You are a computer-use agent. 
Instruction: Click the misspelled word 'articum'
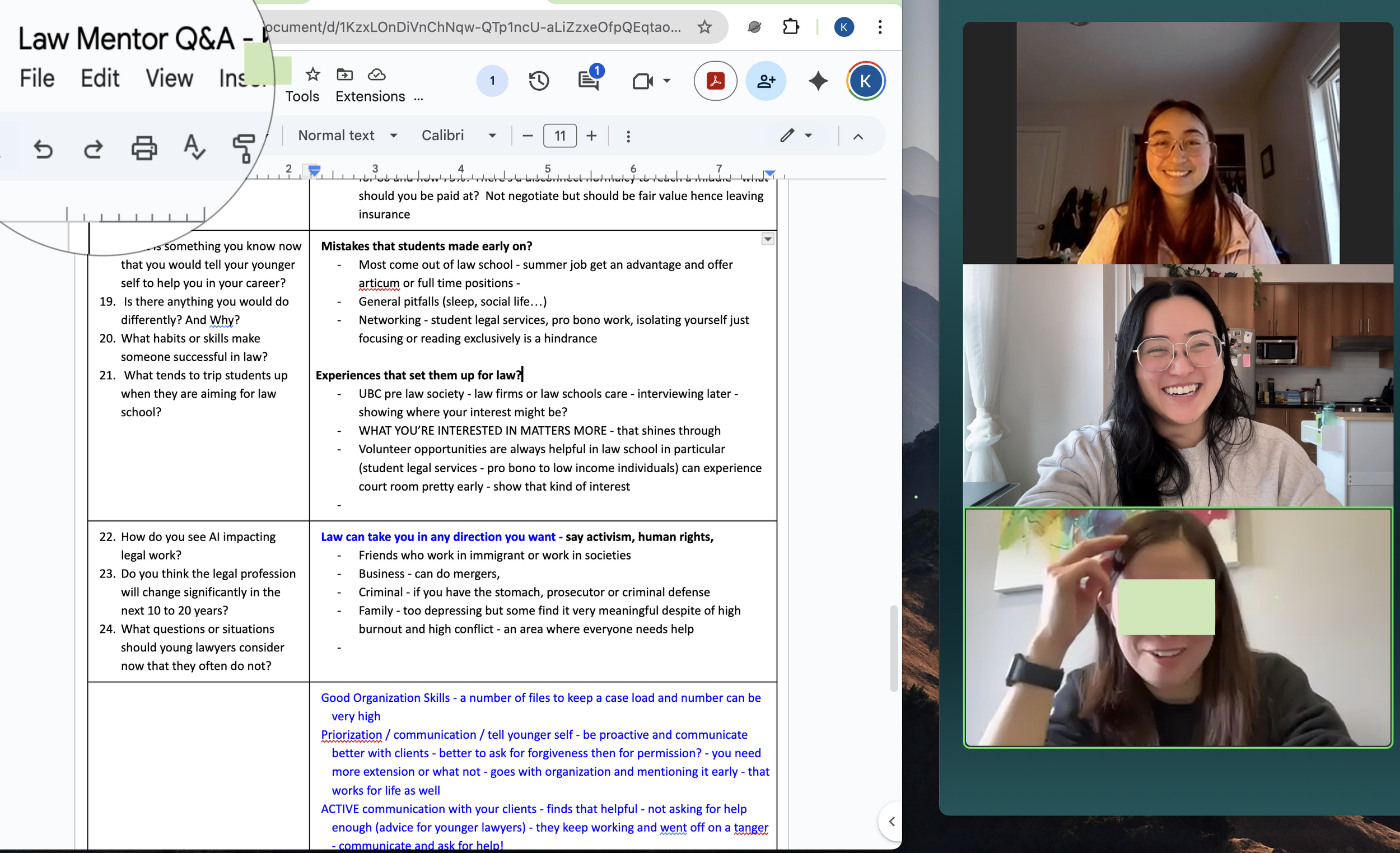point(379,283)
